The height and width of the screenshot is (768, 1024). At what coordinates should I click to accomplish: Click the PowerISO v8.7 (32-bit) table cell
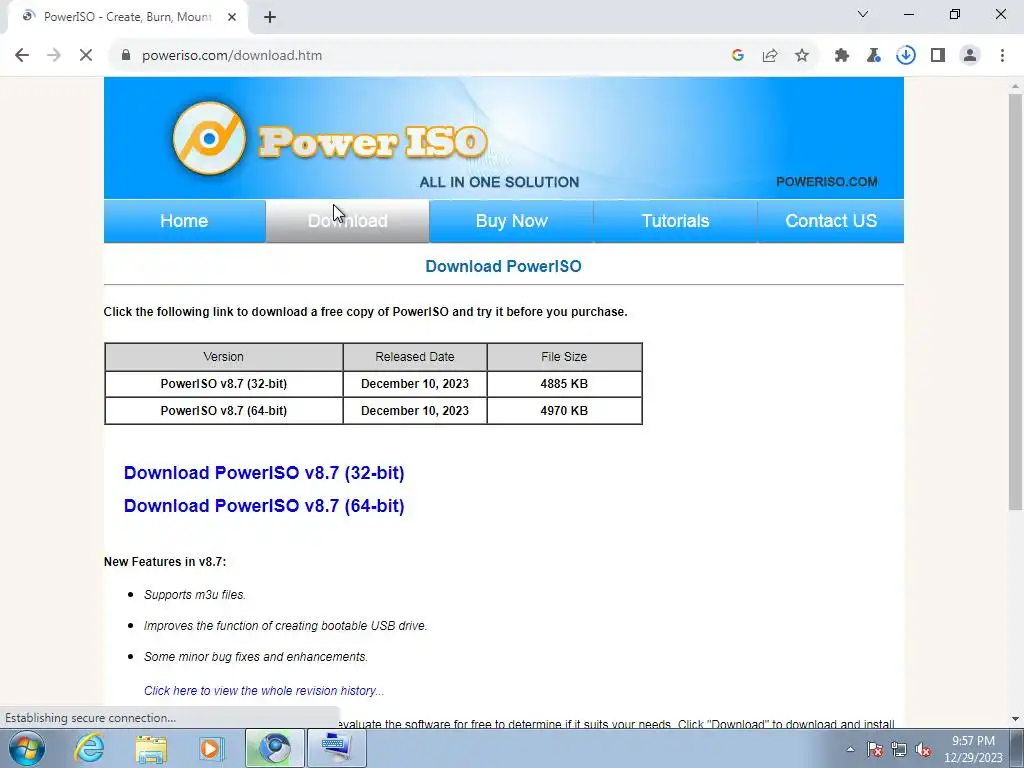click(223, 384)
